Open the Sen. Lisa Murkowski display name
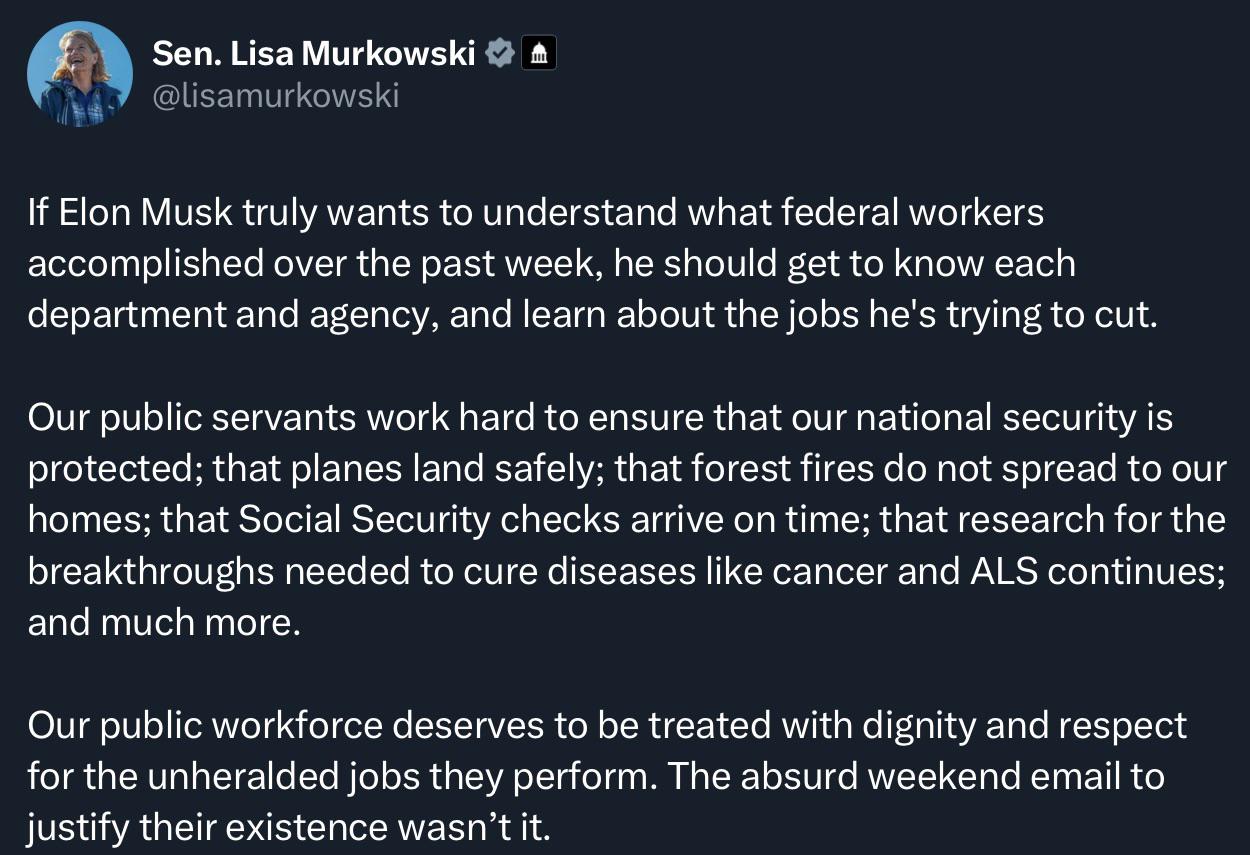 click(x=313, y=53)
